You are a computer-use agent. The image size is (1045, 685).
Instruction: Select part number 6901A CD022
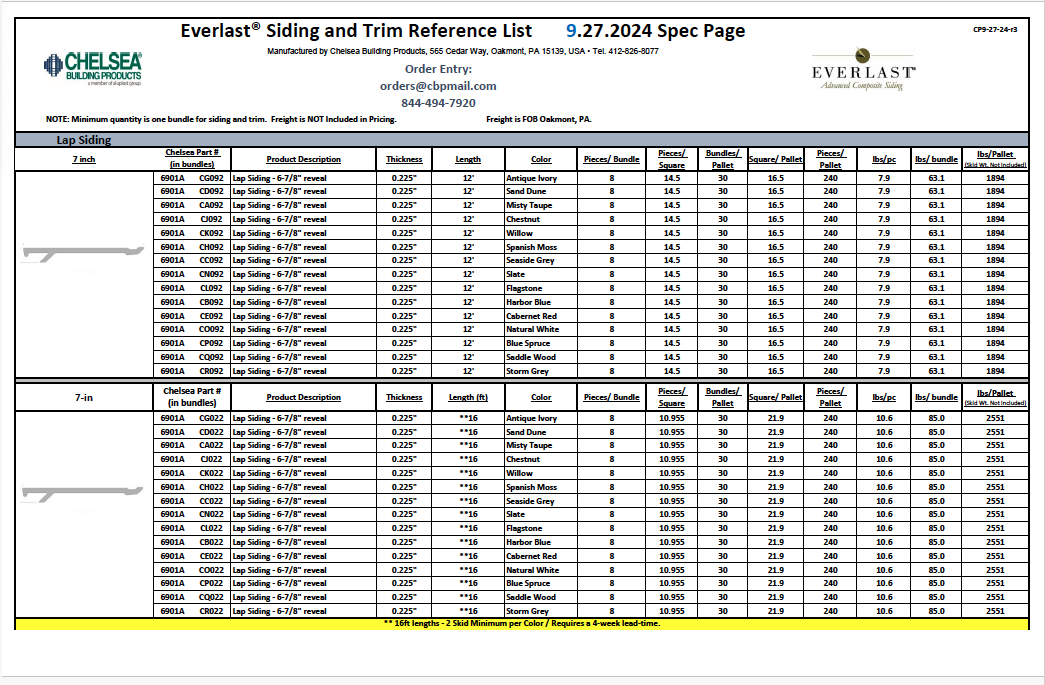click(192, 432)
